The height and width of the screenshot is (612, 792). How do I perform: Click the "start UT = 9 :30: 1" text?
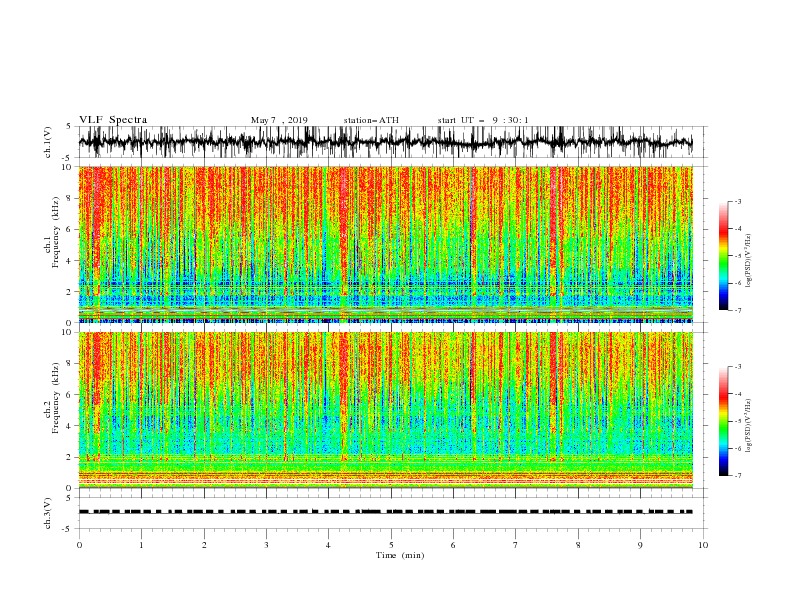click(483, 120)
